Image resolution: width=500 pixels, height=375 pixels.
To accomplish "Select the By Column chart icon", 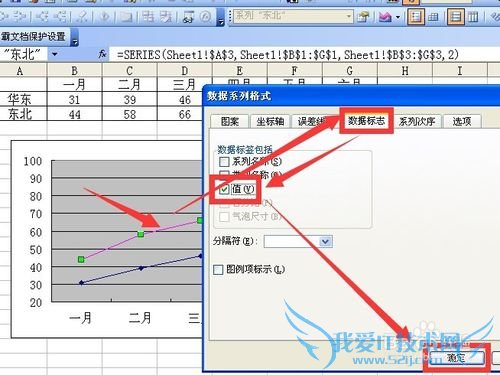I will point(473,16).
